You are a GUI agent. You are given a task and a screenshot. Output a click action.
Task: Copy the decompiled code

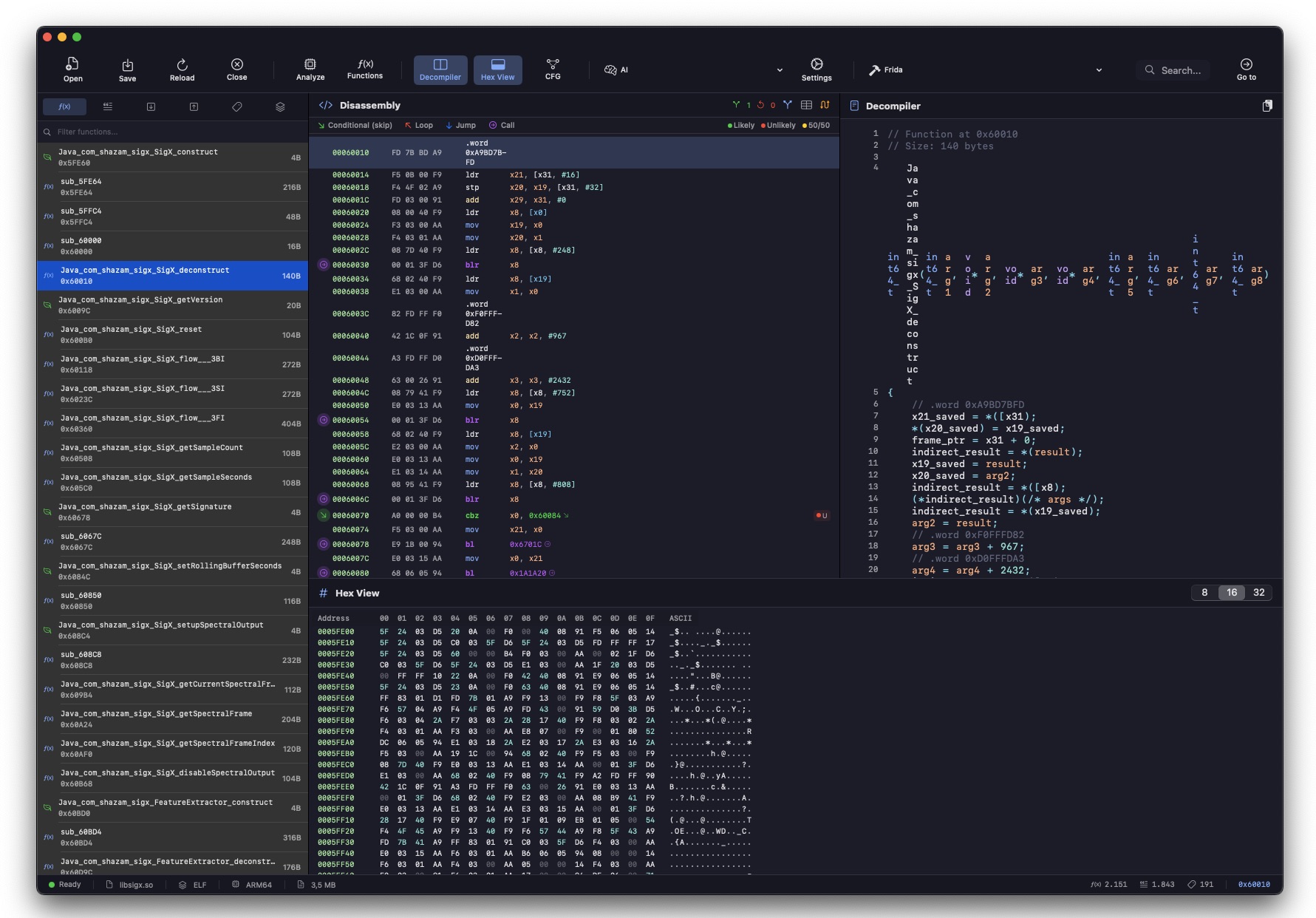coord(1266,106)
